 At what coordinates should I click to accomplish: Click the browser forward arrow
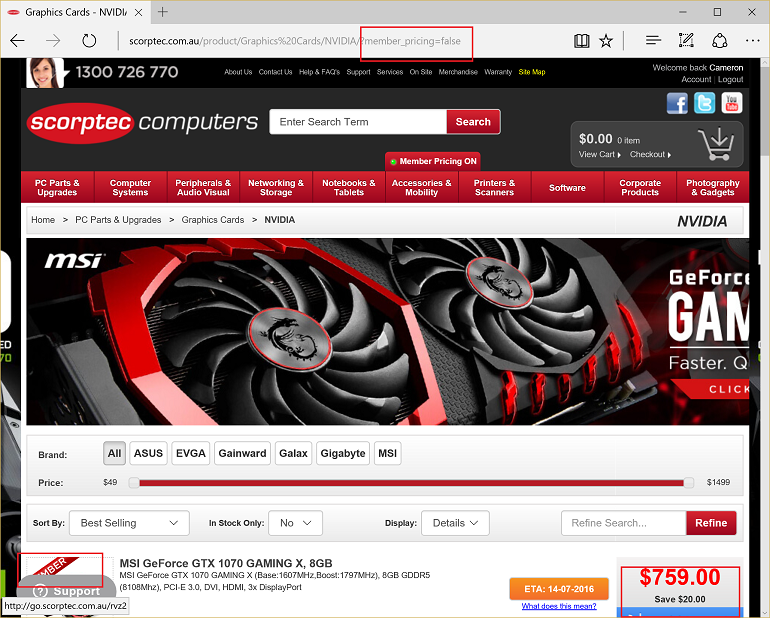(53, 41)
